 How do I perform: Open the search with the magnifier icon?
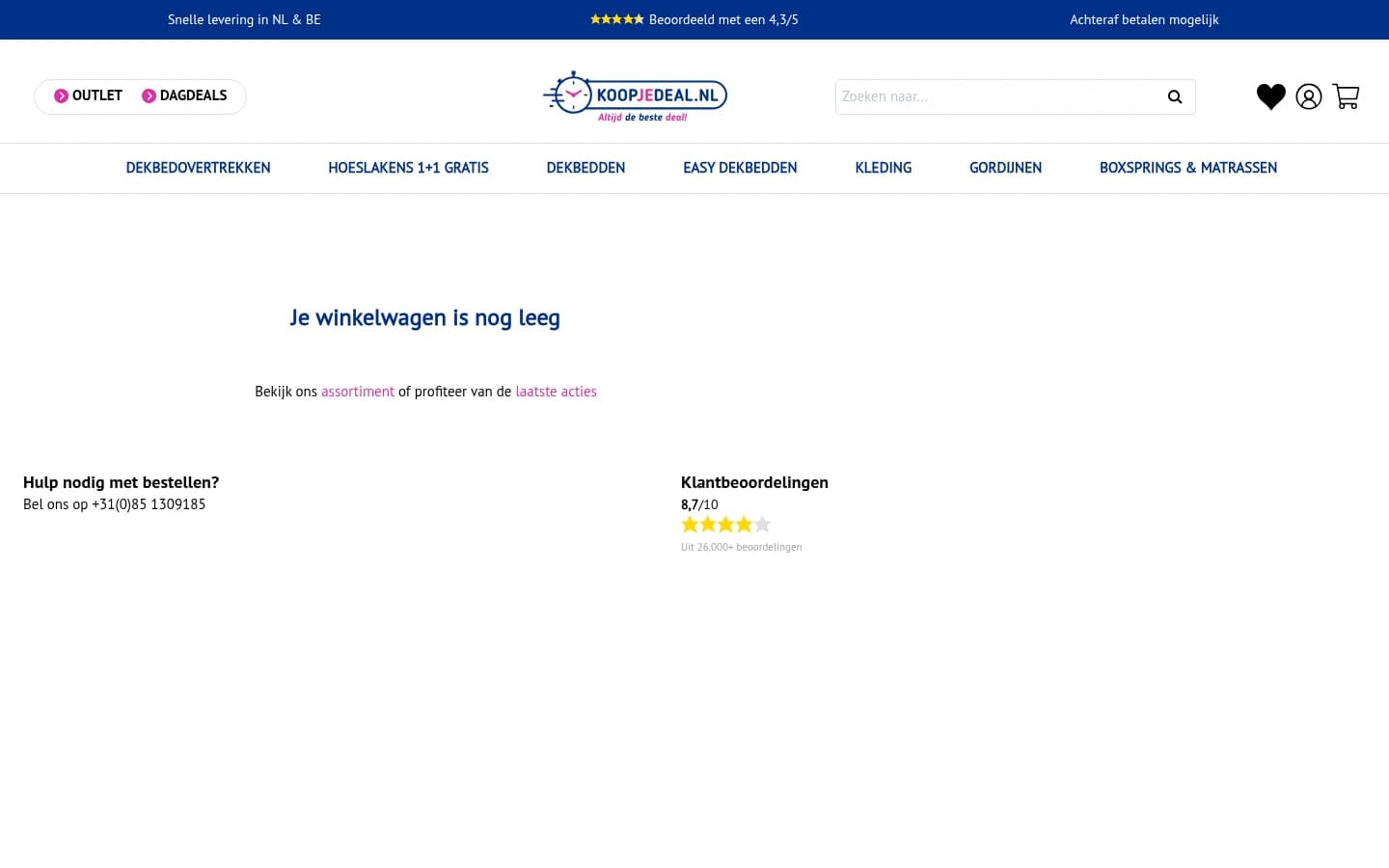coord(1175,96)
